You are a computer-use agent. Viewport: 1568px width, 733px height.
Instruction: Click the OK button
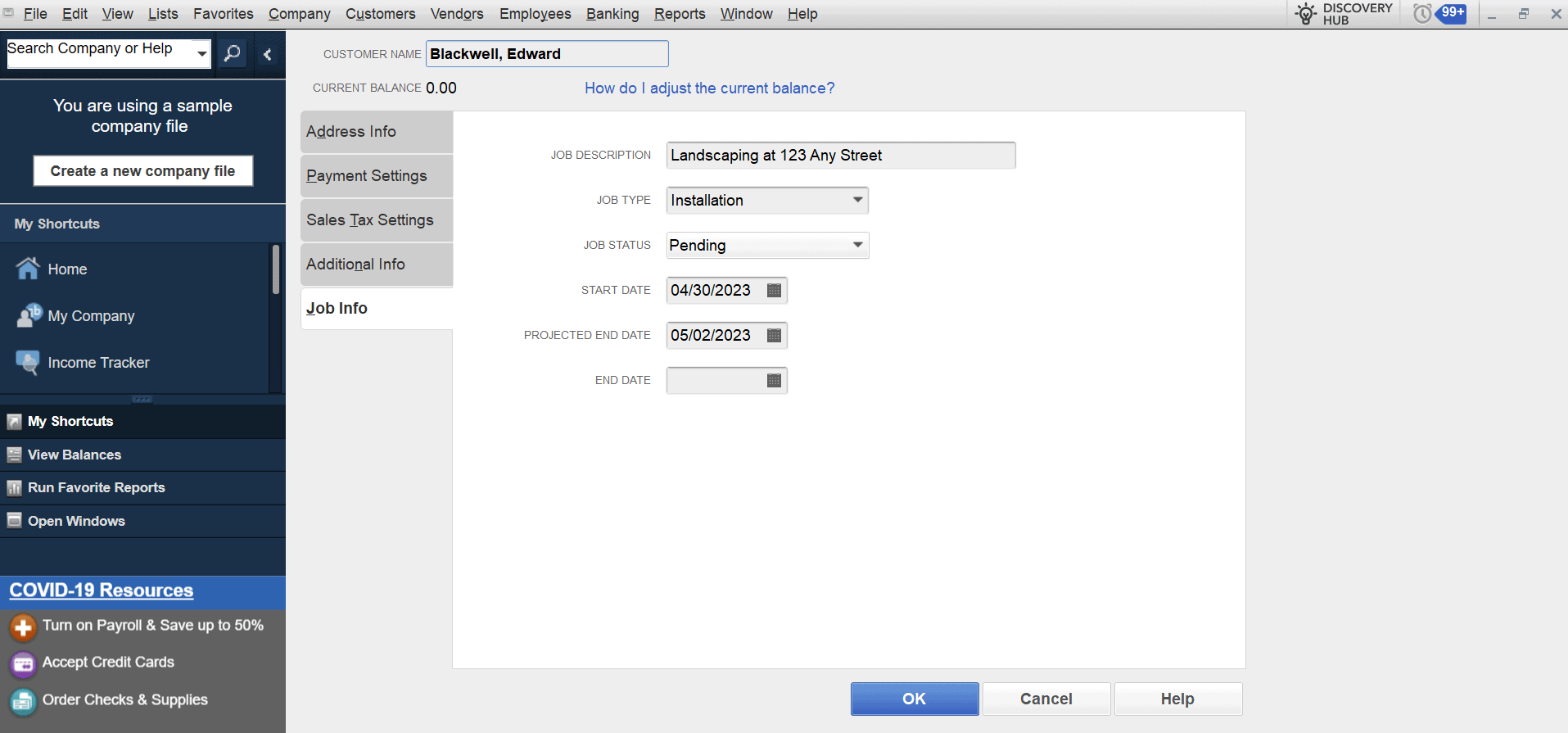pos(915,699)
